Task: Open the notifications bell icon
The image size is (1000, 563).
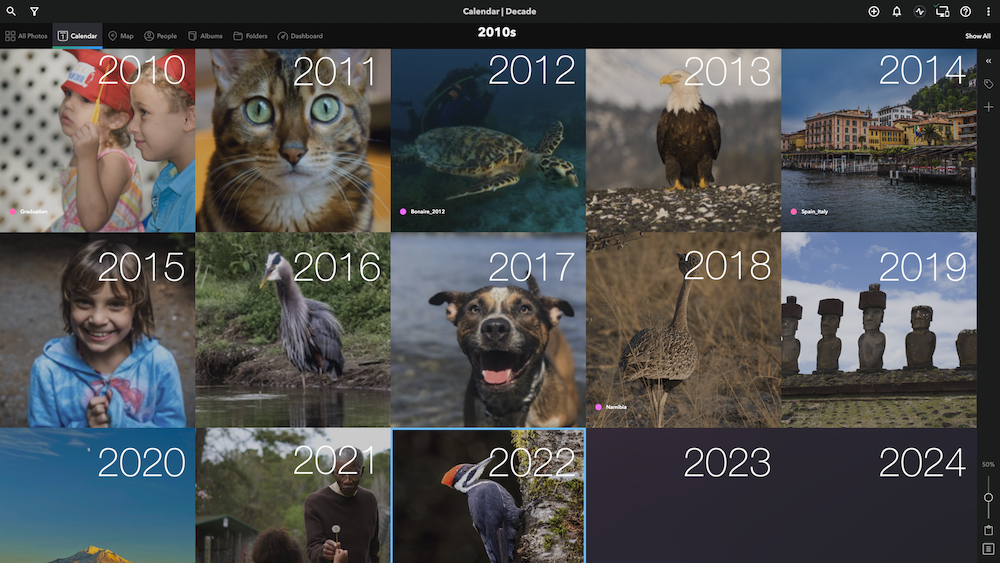Action: [x=897, y=11]
